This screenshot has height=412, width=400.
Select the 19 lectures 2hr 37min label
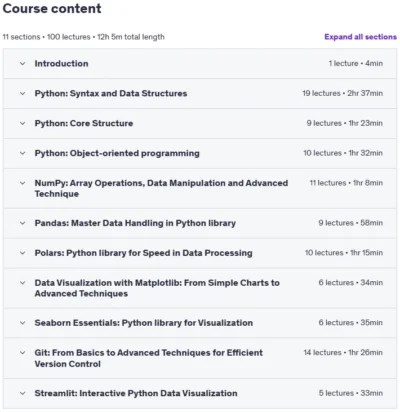[342, 93]
